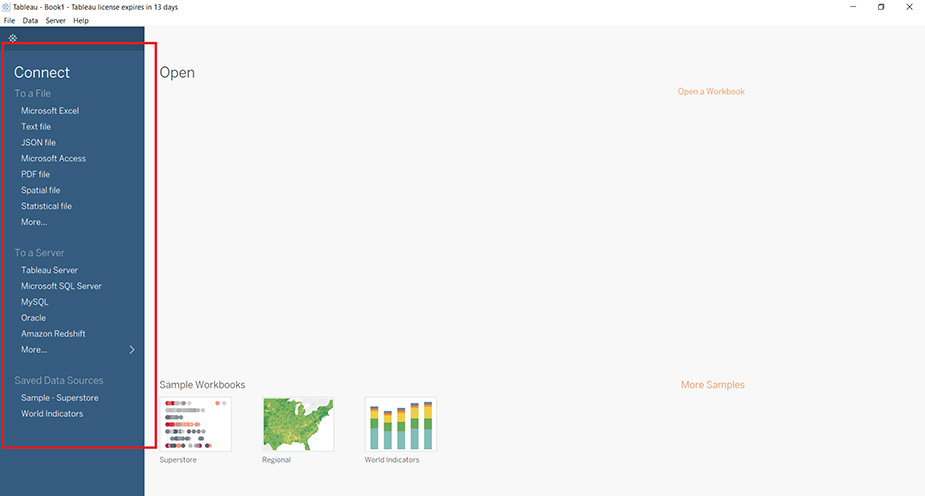Connect to a PDF file
925x496 pixels.
point(35,175)
